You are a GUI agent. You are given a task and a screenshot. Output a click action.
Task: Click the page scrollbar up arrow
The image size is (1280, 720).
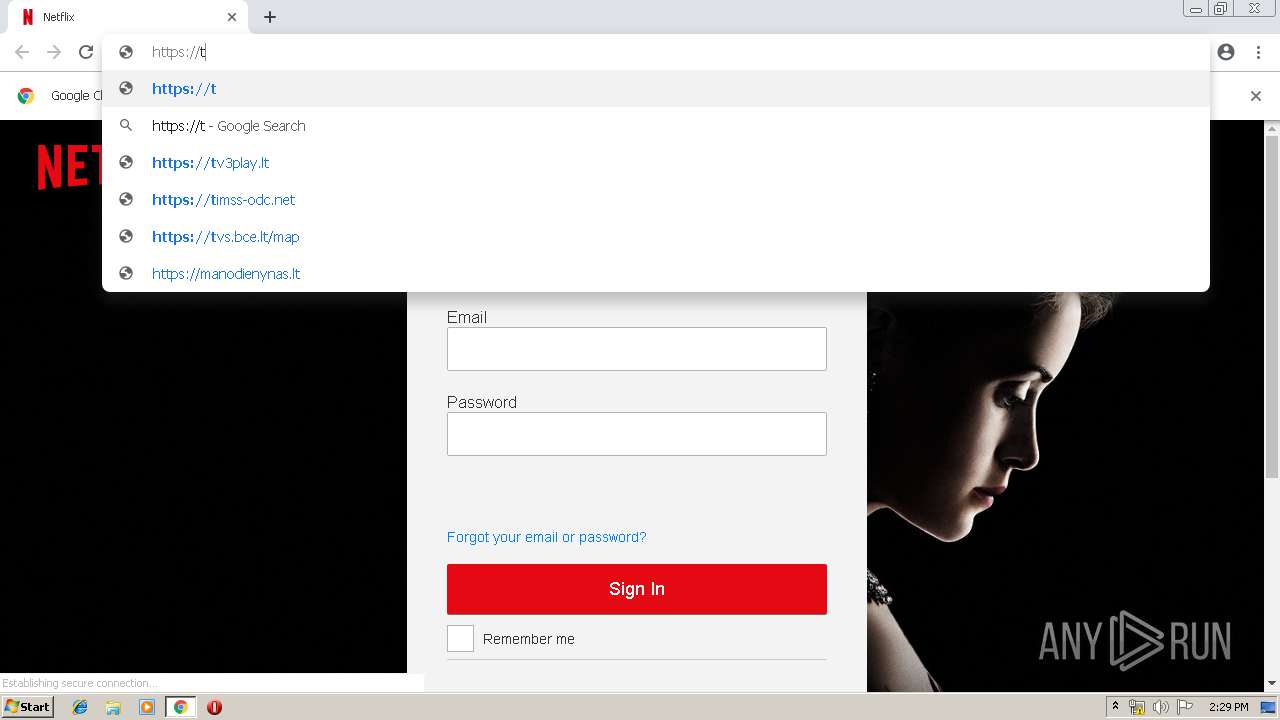[1272, 128]
